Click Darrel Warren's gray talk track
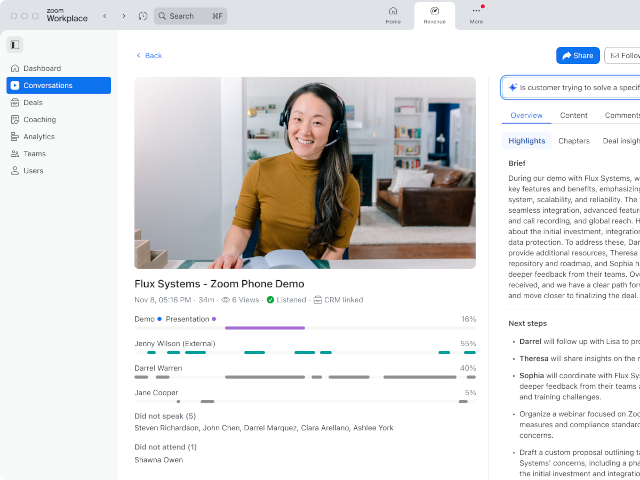 coord(305,377)
